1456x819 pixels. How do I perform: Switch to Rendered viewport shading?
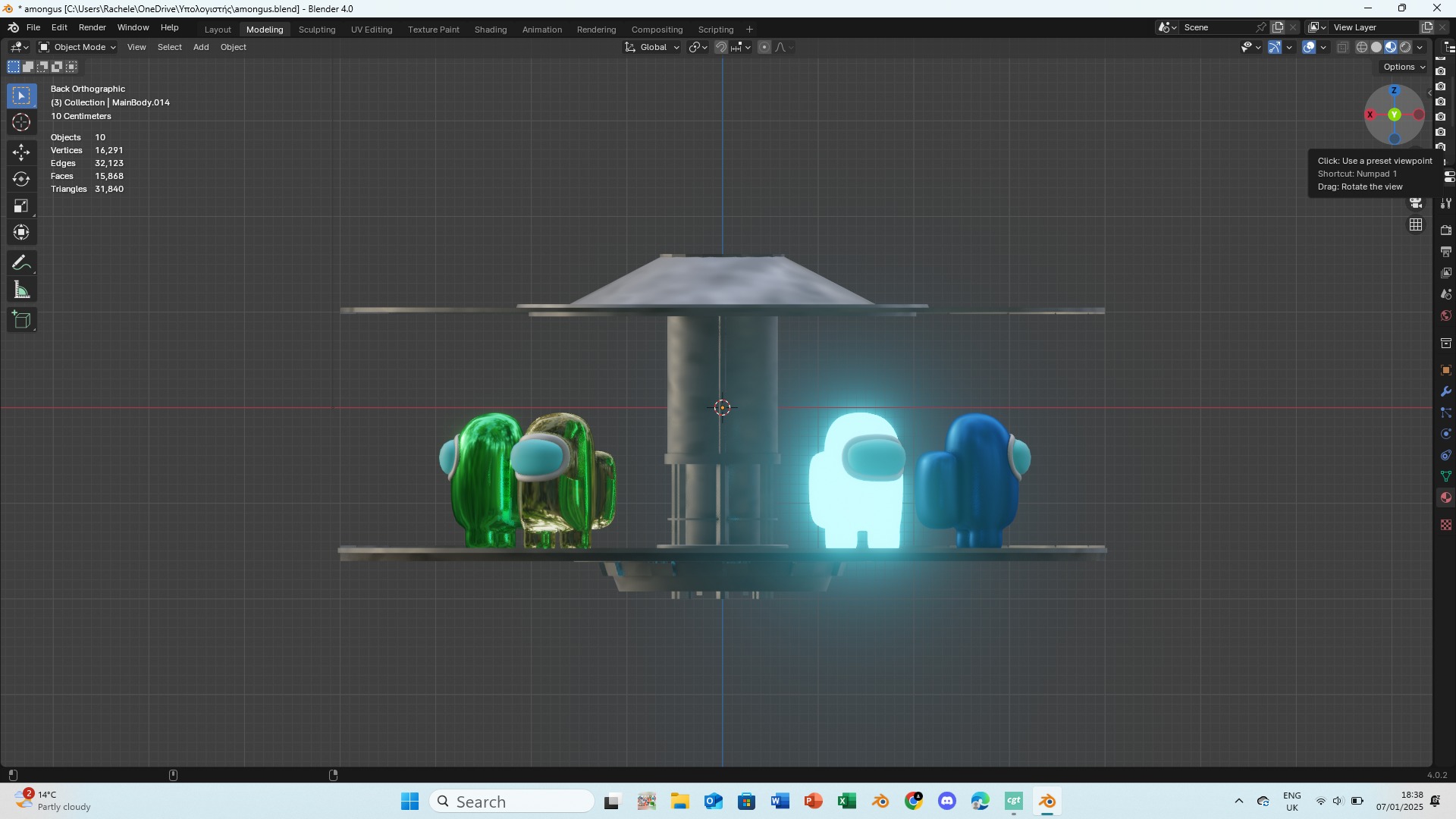tap(1405, 47)
